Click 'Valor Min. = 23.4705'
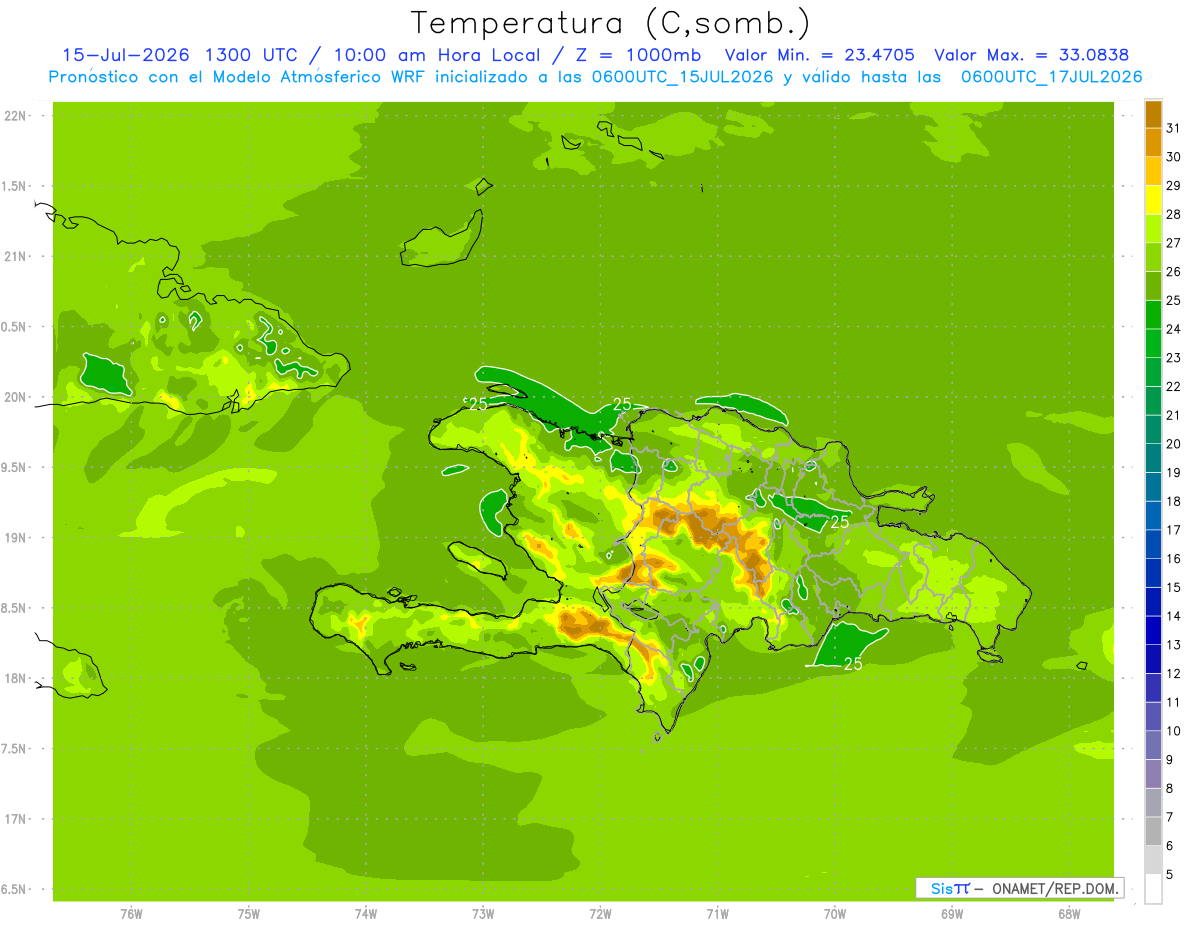1200x927 pixels. [x=819, y=55]
